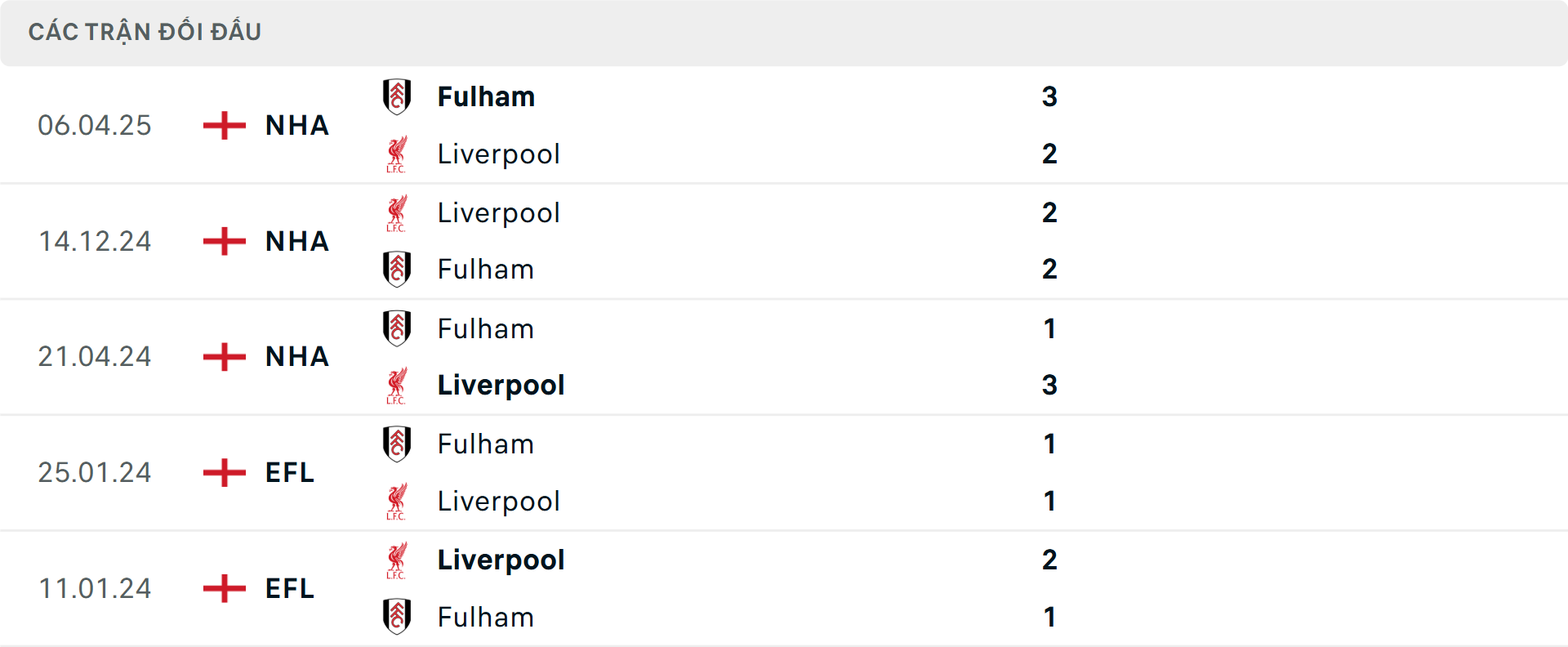Viewport: 1568px width, 647px height.
Task: Open Liverpool's page from the 21.04.24 result
Action: [501, 385]
